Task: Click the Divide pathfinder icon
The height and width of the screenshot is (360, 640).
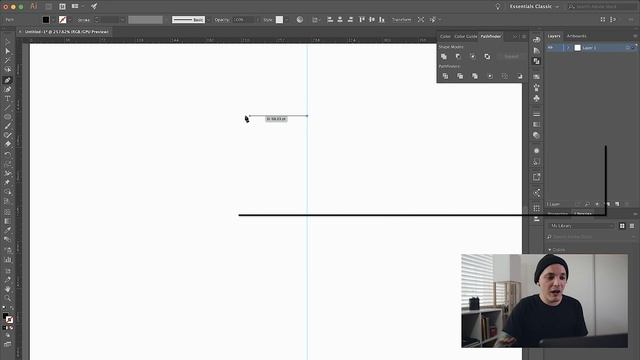Action: pos(445,76)
